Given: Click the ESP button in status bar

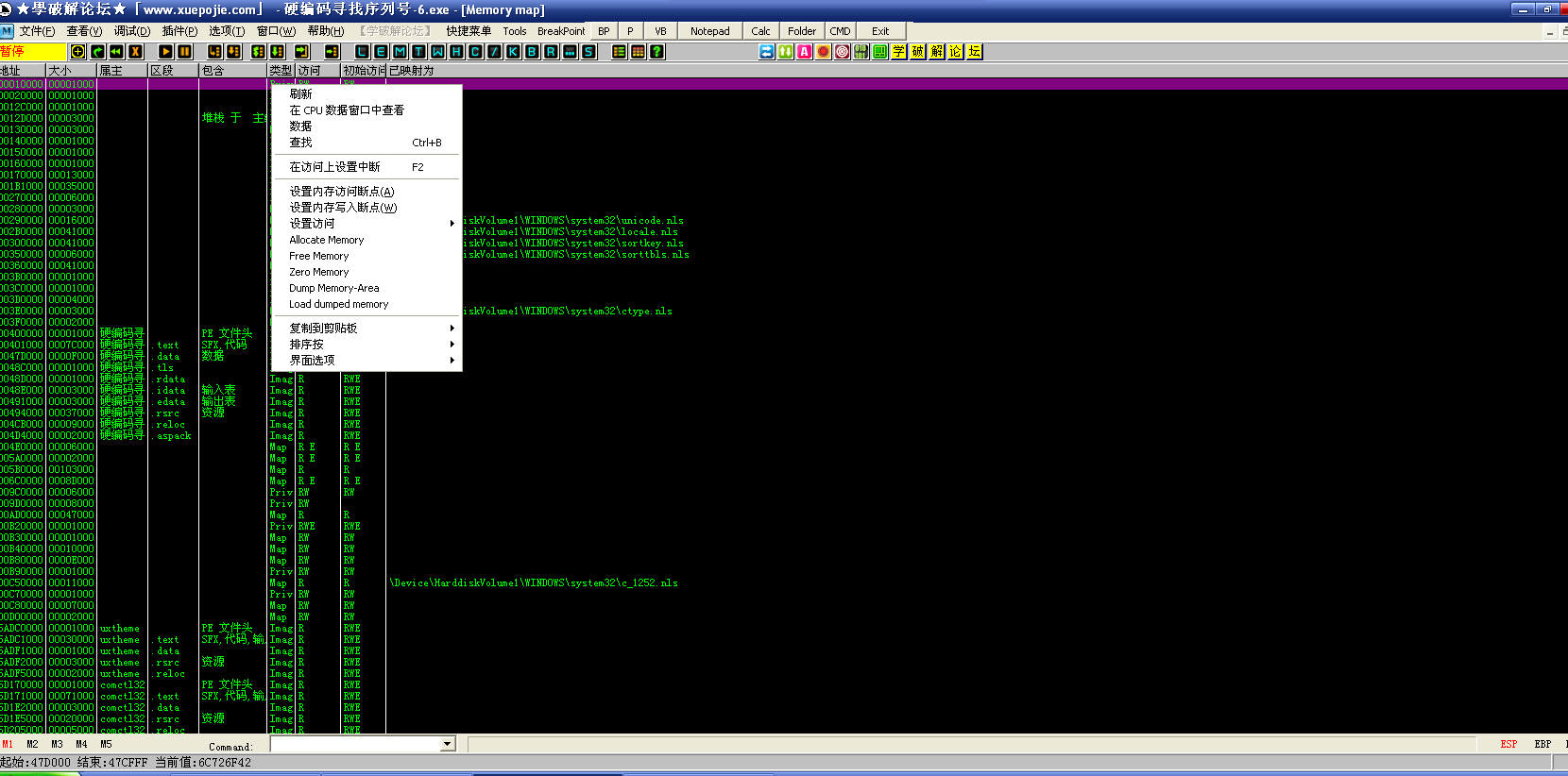Looking at the screenshot, I should pos(1508,744).
